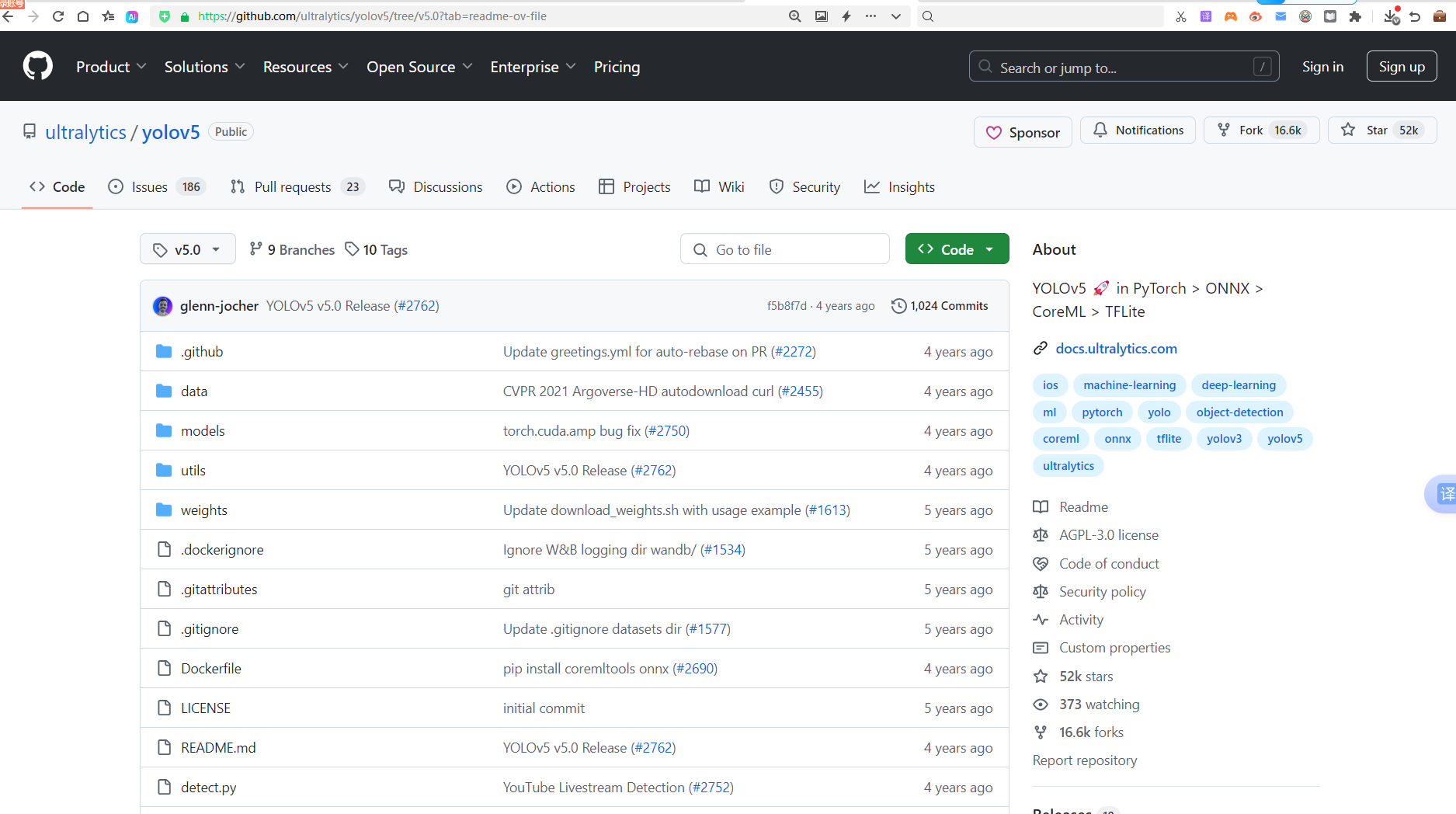Image resolution: width=1456 pixels, height=814 pixels.
Task: Open the data folder
Action: 194,391
